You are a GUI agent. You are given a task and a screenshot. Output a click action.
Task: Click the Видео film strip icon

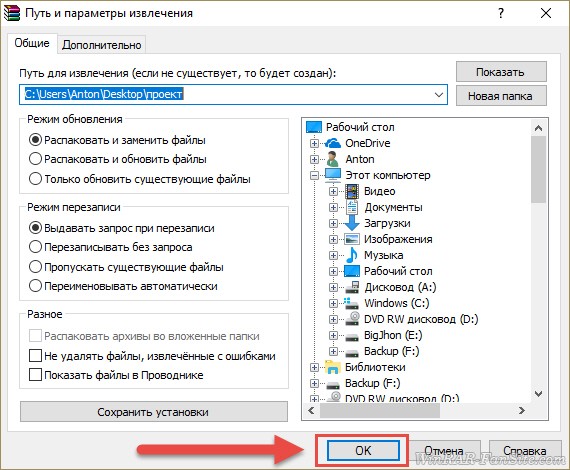point(352,191)
